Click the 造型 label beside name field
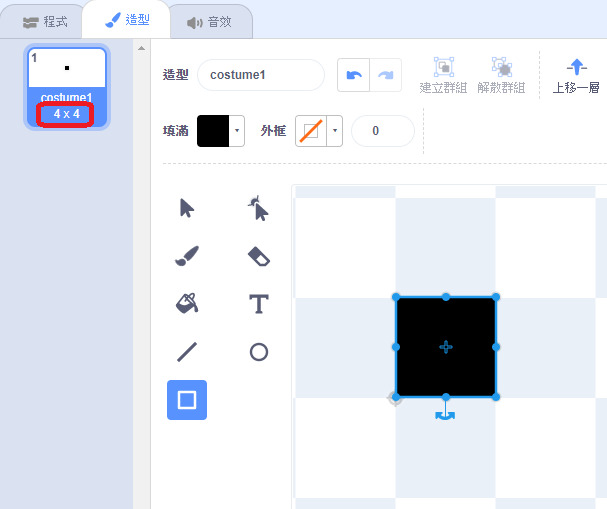Image resolution: width=607 pixels, height=509 pixels. [x=175, y=75]
